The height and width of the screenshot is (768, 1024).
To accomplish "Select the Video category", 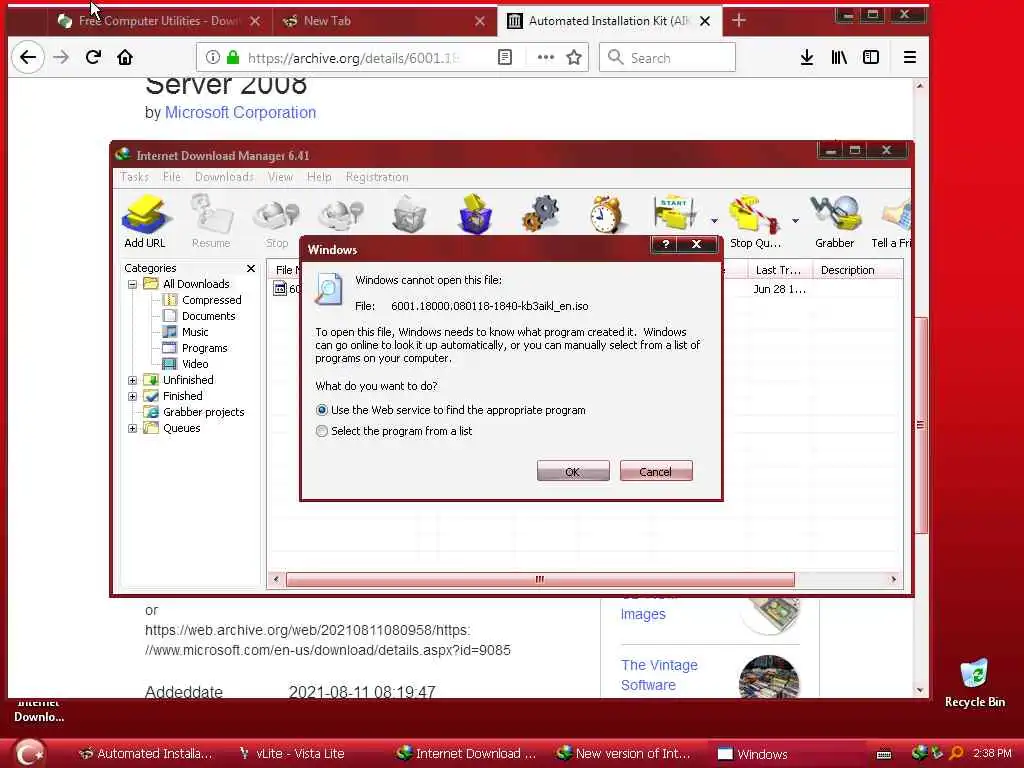I will pos(195,364).
